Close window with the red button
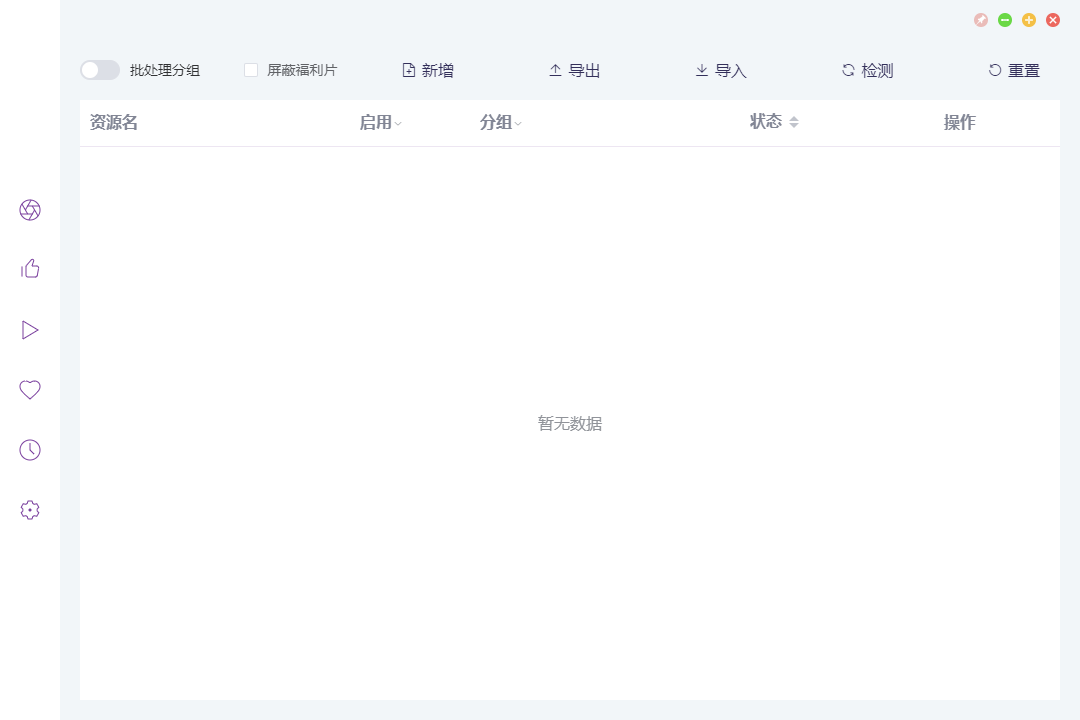Screen dimensions: 1080x720 pos(1053,20)
